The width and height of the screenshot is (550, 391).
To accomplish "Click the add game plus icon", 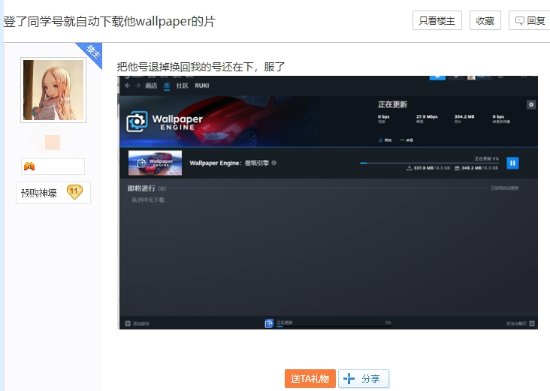I will [128, 323].
